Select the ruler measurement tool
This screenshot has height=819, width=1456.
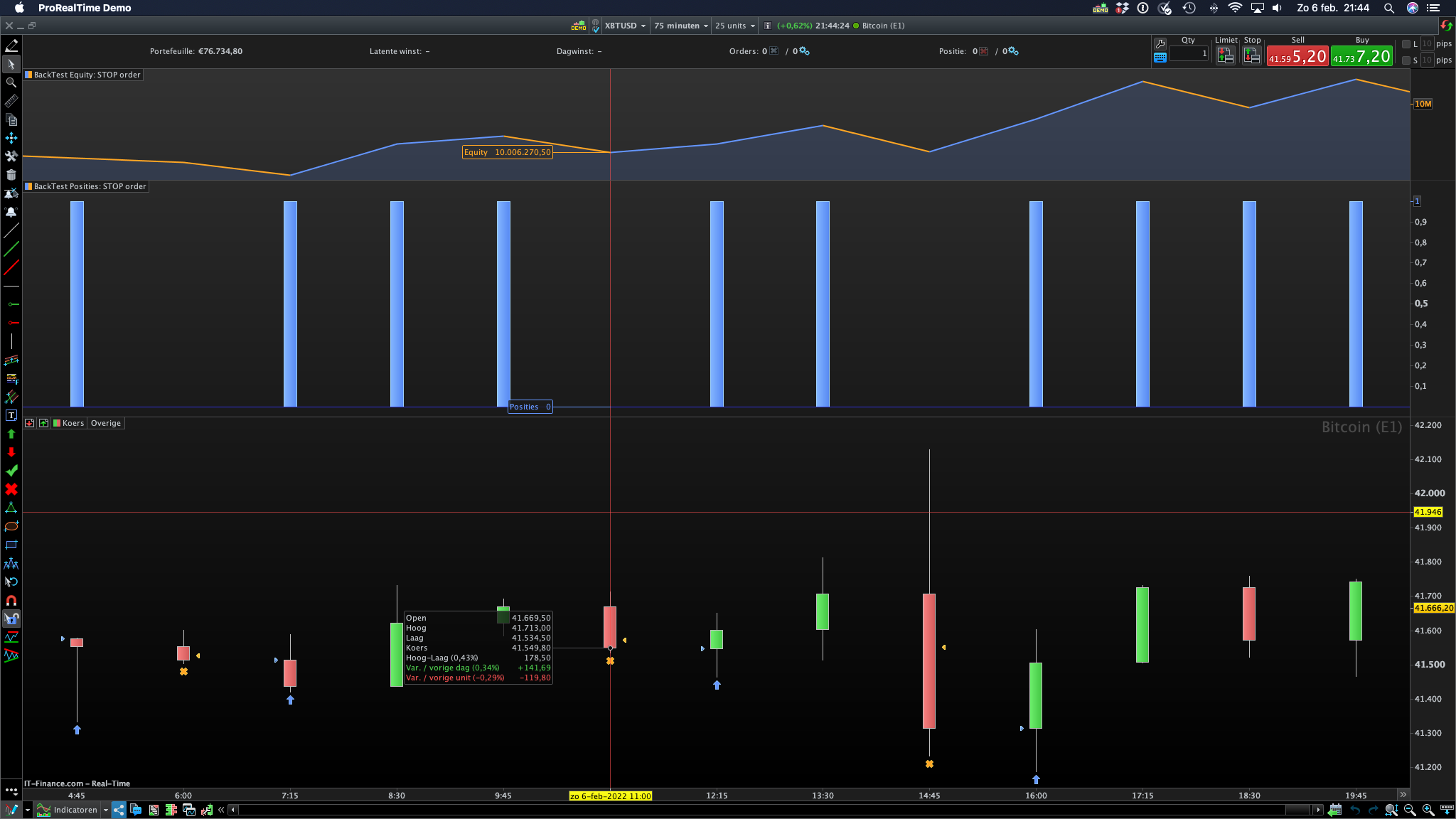(x=11, y=101)
